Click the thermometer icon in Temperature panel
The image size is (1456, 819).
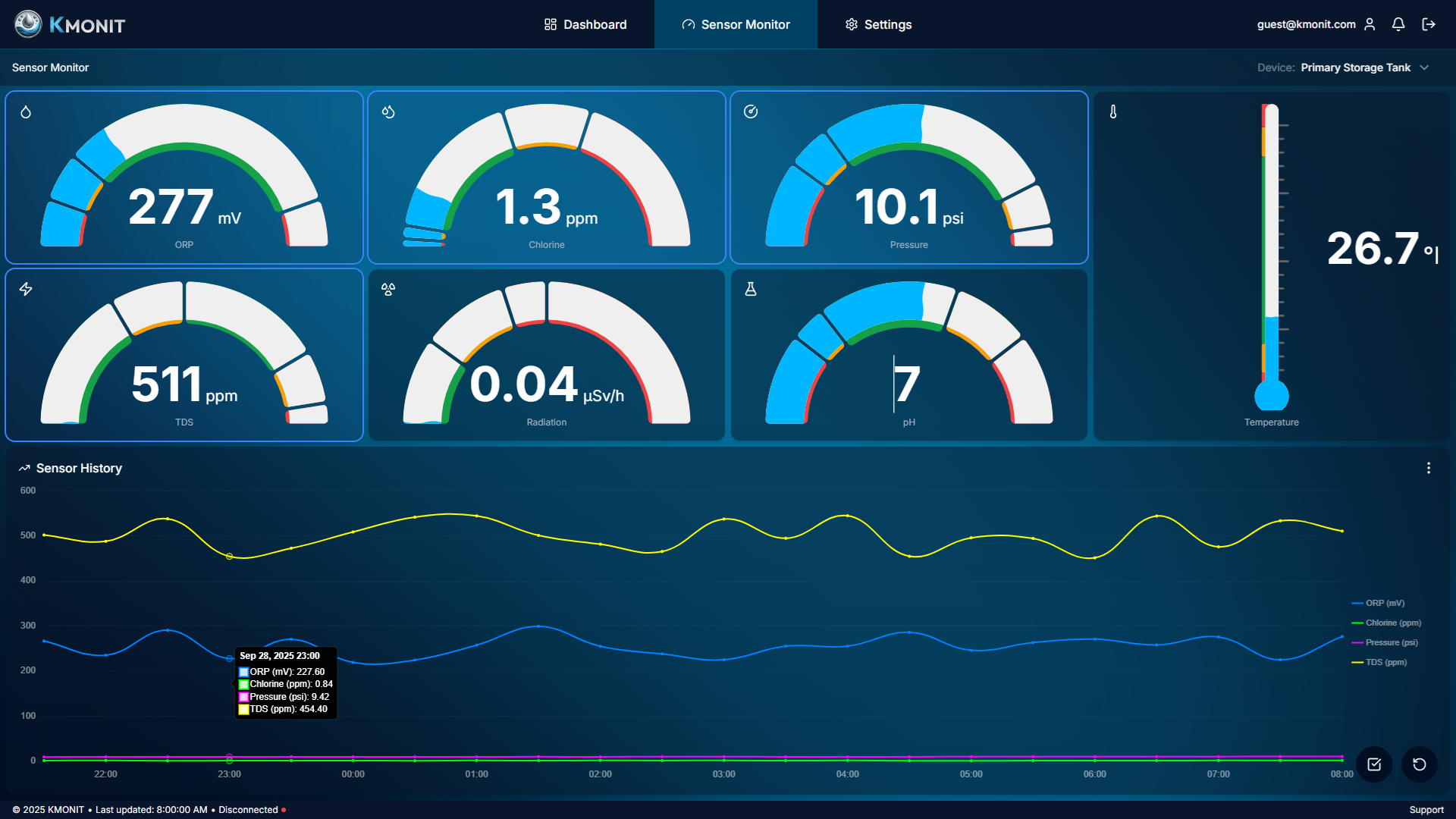click(x=1113, y=111)
